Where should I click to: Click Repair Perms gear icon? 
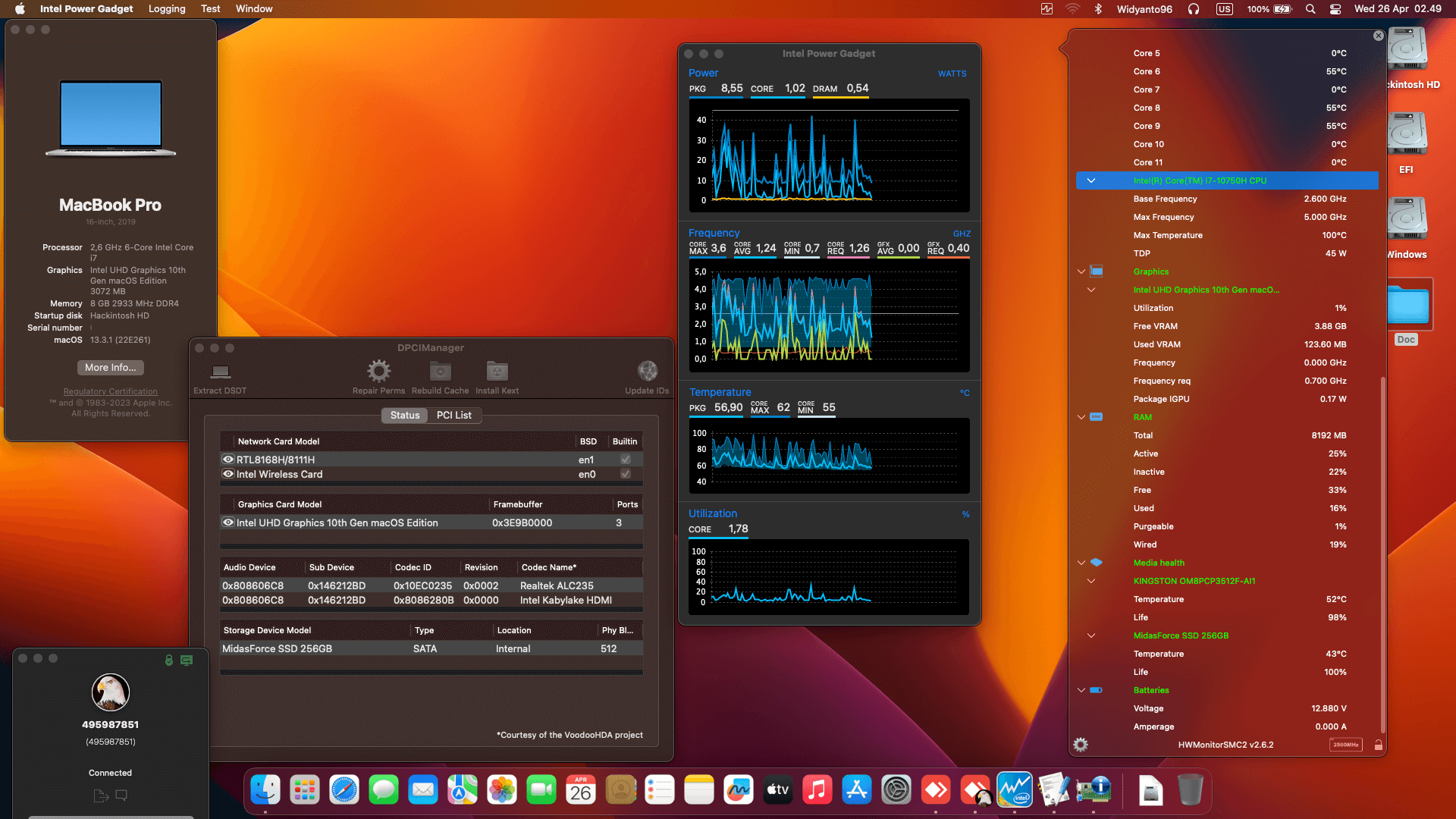(x=378, y=371)
